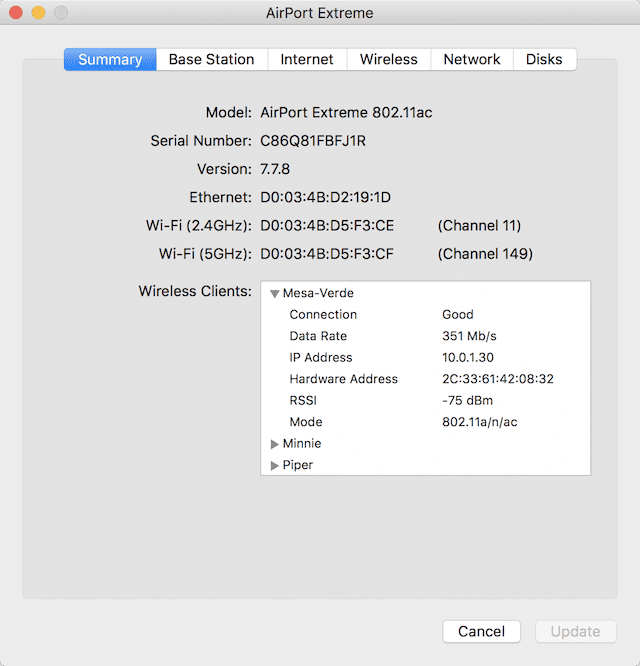Switch to the Base Station tab
Viewport: 640px width, 666px height.
(x=211, y=59)
